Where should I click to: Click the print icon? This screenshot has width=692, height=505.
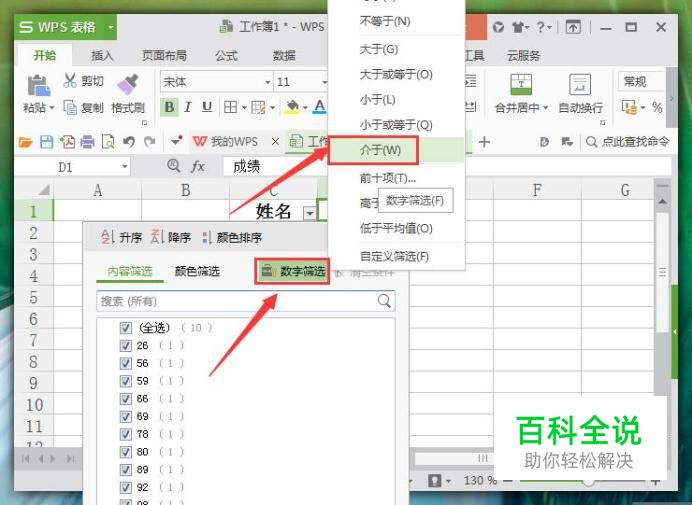click(x=87, y=142)
